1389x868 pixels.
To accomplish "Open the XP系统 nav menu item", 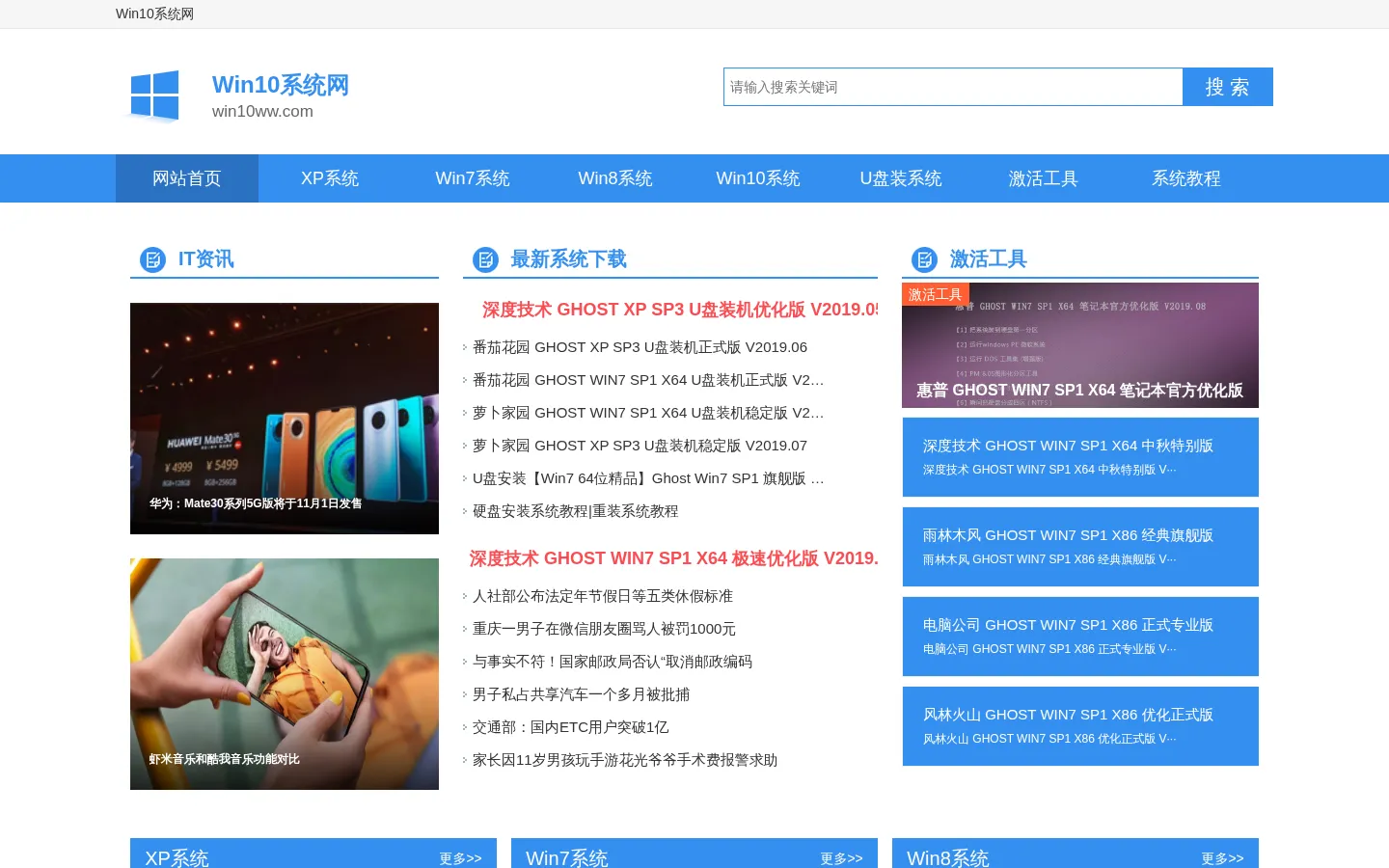I will pyautogui.click(x=330, y=178).
